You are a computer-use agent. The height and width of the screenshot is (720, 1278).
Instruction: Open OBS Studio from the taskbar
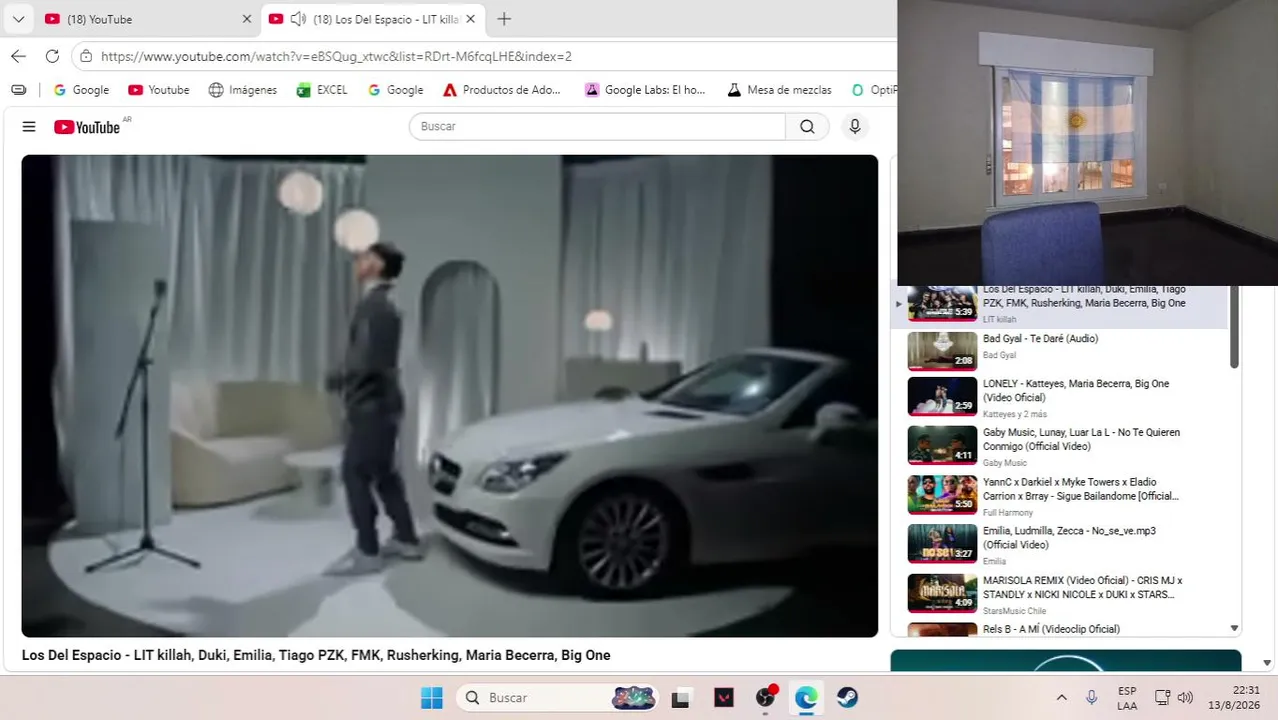pyautogui.click(x=765, y=697)
